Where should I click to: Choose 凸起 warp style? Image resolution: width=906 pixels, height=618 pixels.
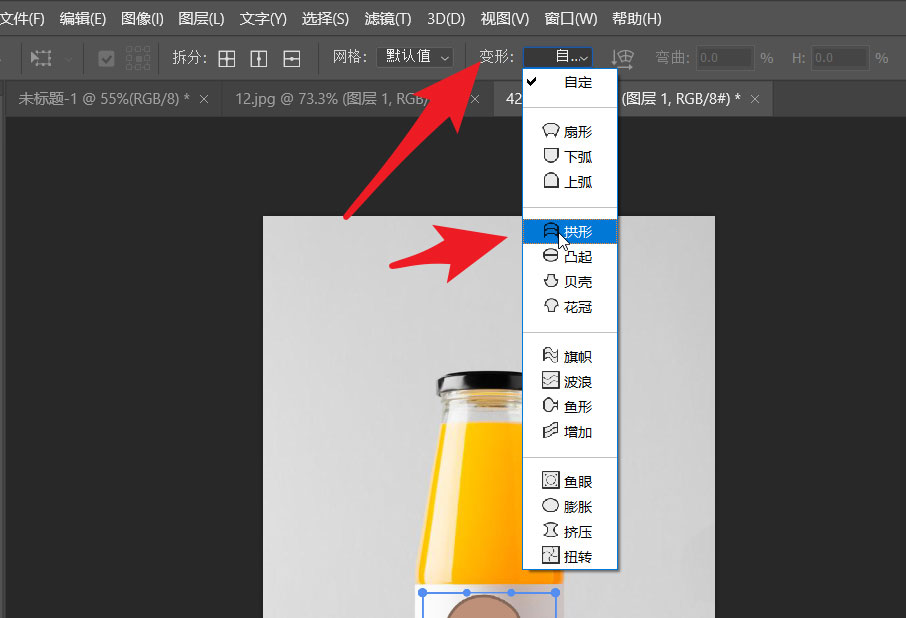(570, 256)
